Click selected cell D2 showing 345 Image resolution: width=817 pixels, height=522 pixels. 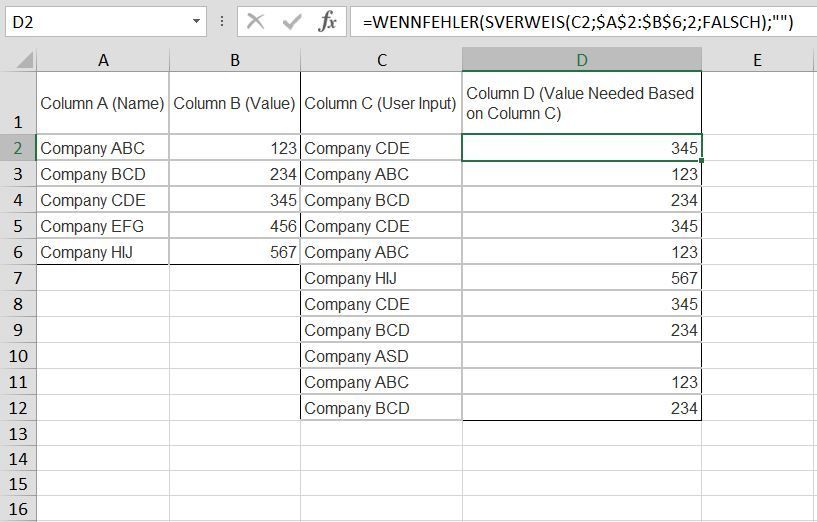pyautogui.click(x=582, y=148)
